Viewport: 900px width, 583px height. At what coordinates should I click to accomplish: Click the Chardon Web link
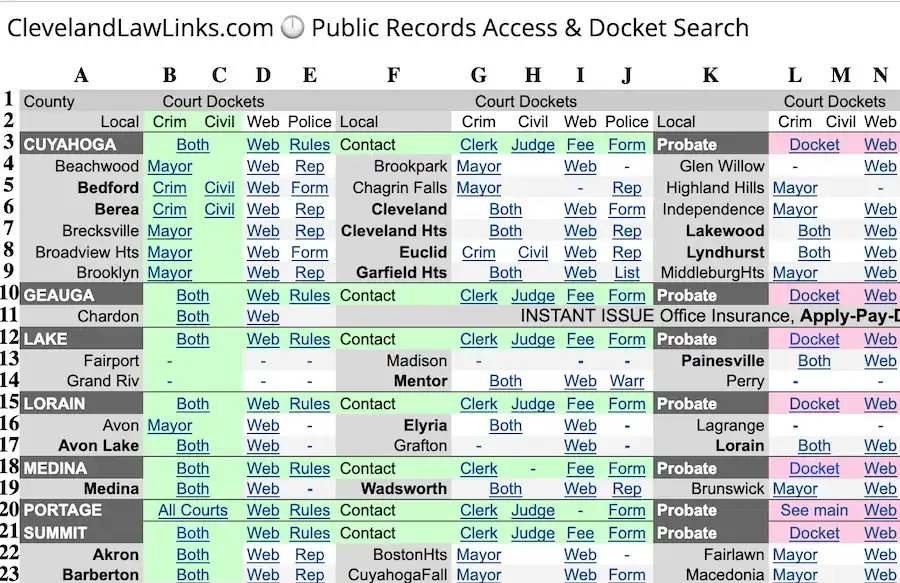tap(263, 317)
